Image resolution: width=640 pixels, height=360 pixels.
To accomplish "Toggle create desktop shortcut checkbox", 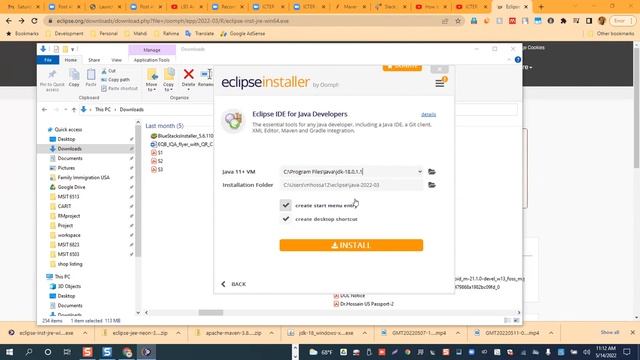I will [286, 219].
